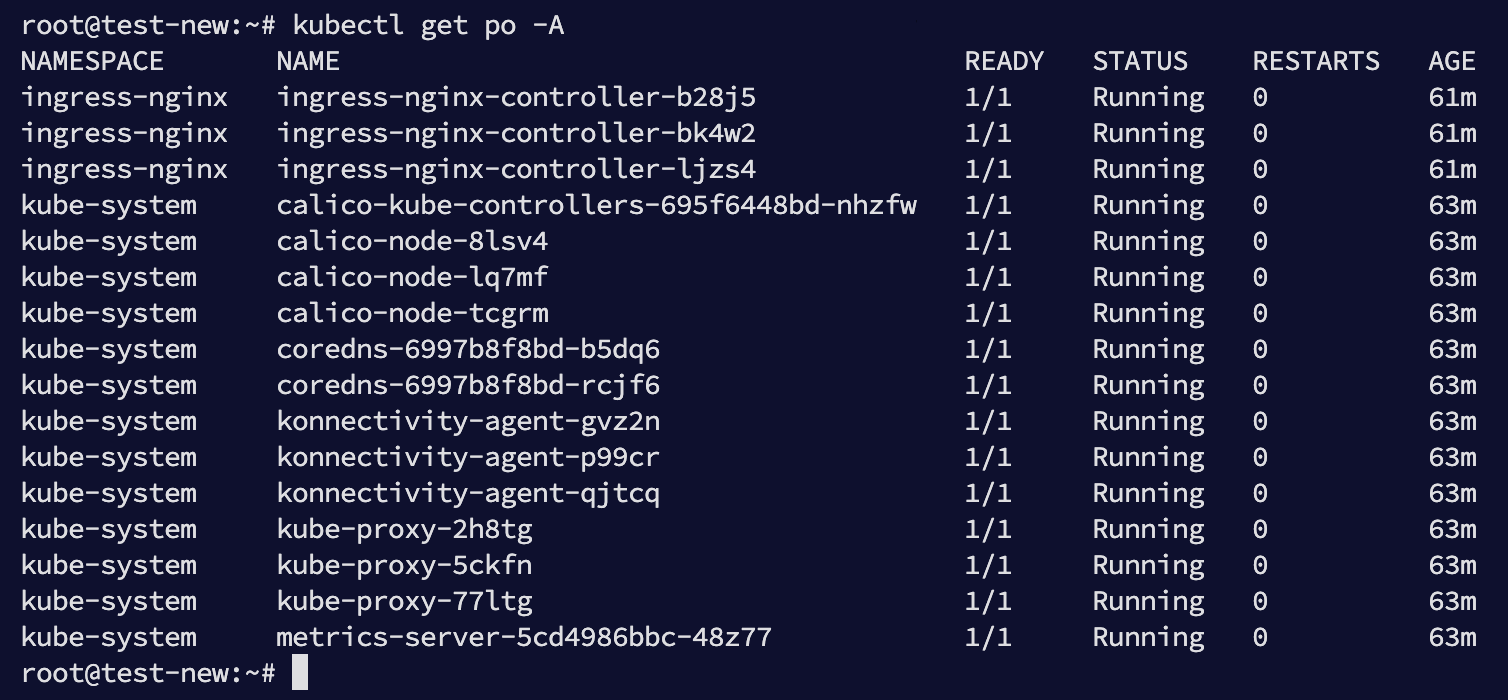
Task: Click the terminal cursor block at the prompt
Action: [x=300, y=673]
